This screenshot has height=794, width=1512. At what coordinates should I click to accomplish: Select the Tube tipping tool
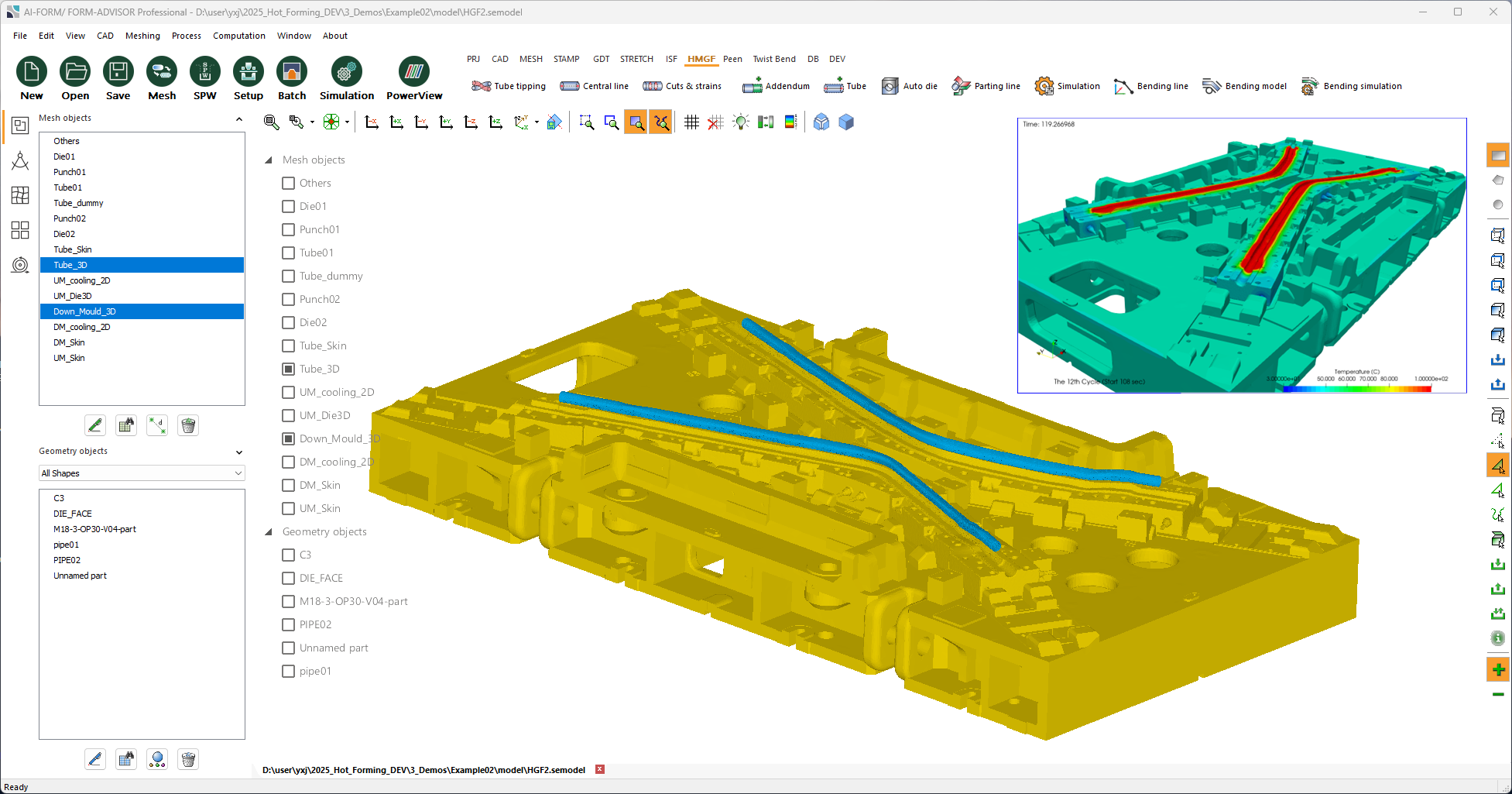click(x=509, y=86)
